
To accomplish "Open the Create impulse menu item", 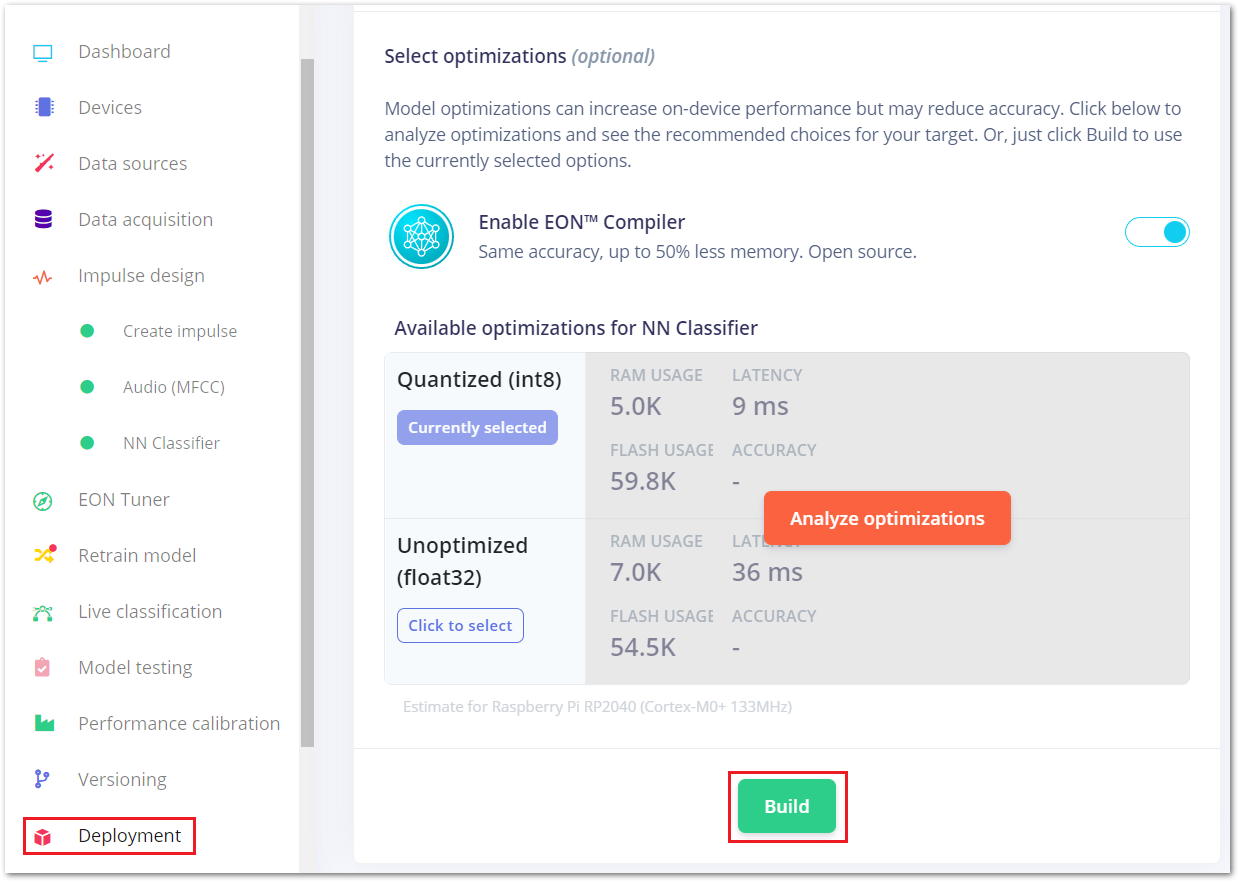I will 180,331.
